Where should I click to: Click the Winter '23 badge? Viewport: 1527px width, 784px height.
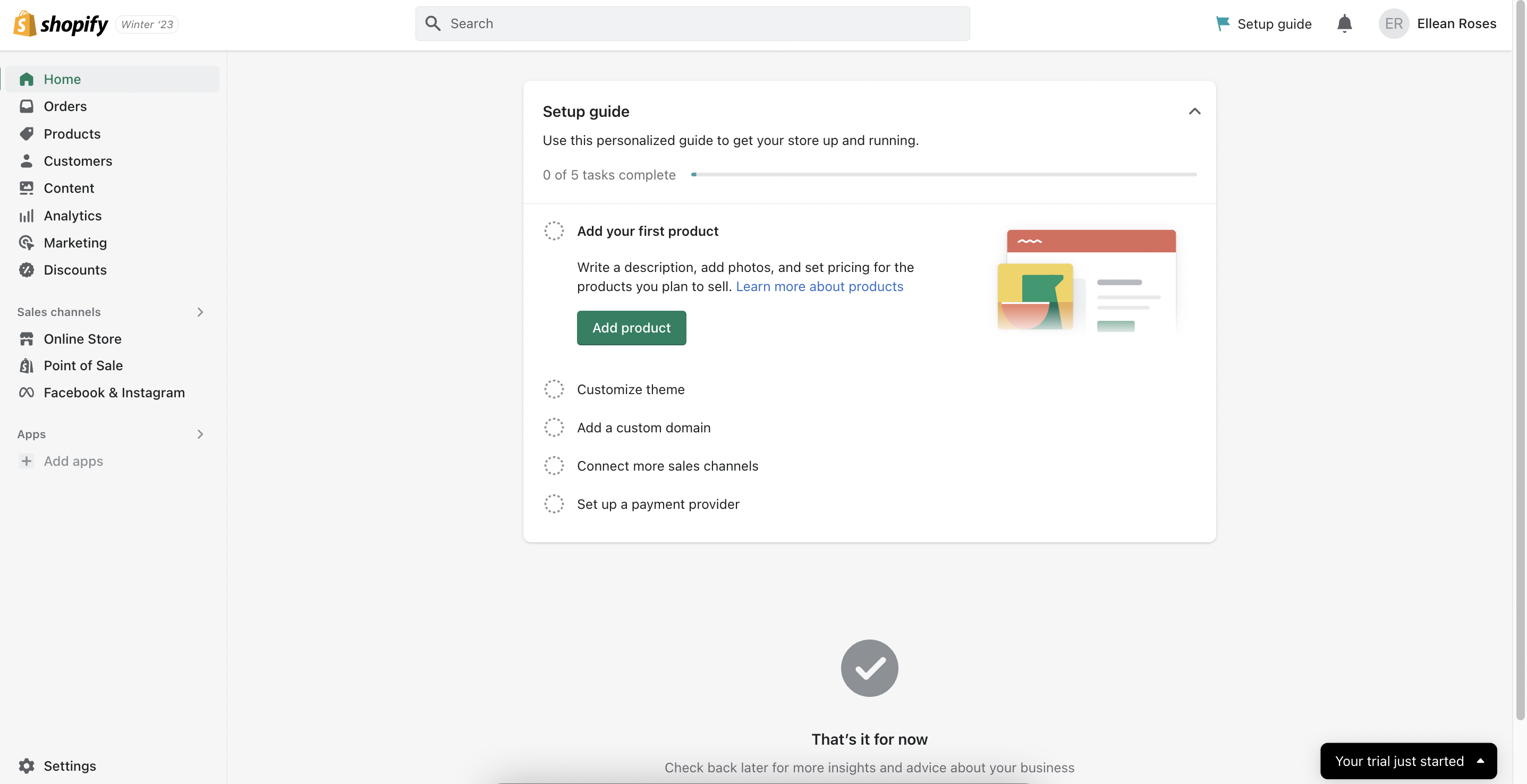pos(147,24)
